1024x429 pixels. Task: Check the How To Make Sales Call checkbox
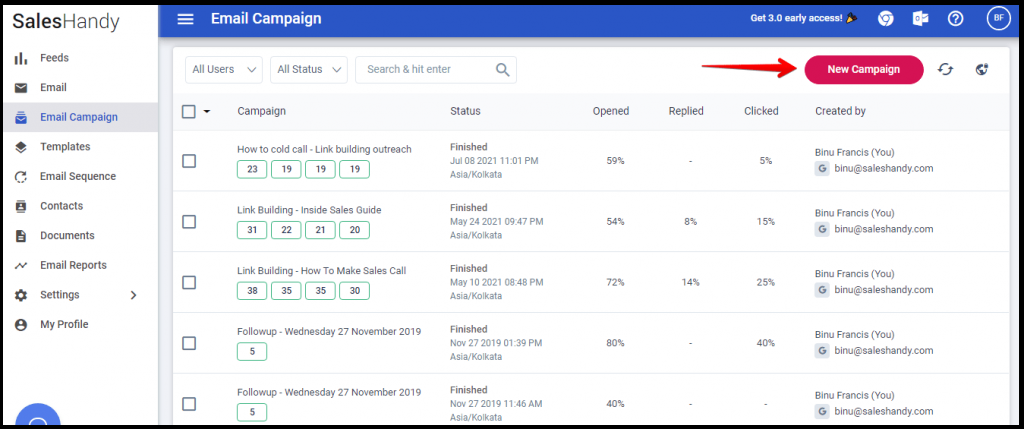[189, 282]
